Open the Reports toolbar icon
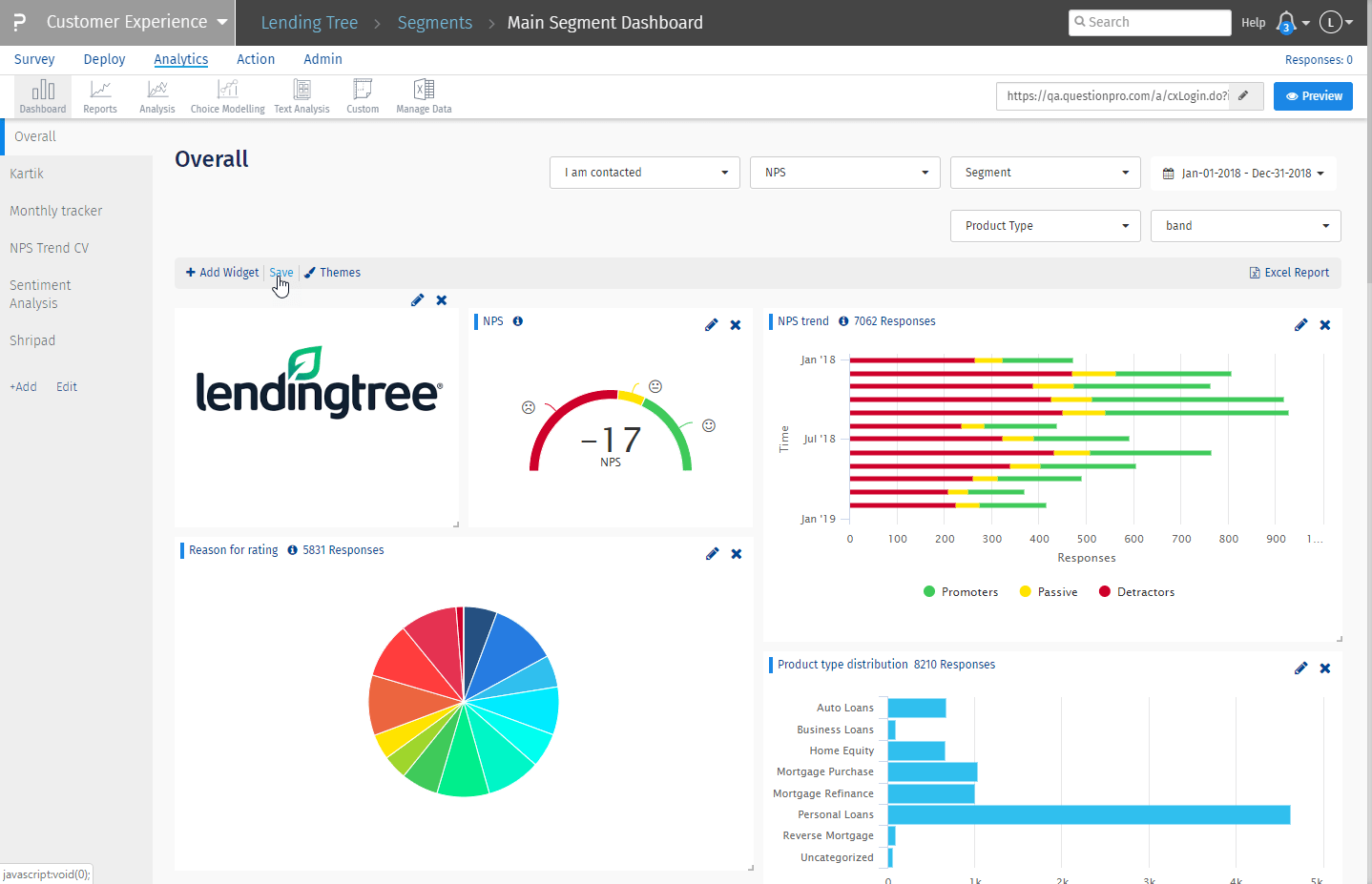Image resolution: width=1372 pixels, height=884 pixels. pos(100,96)
